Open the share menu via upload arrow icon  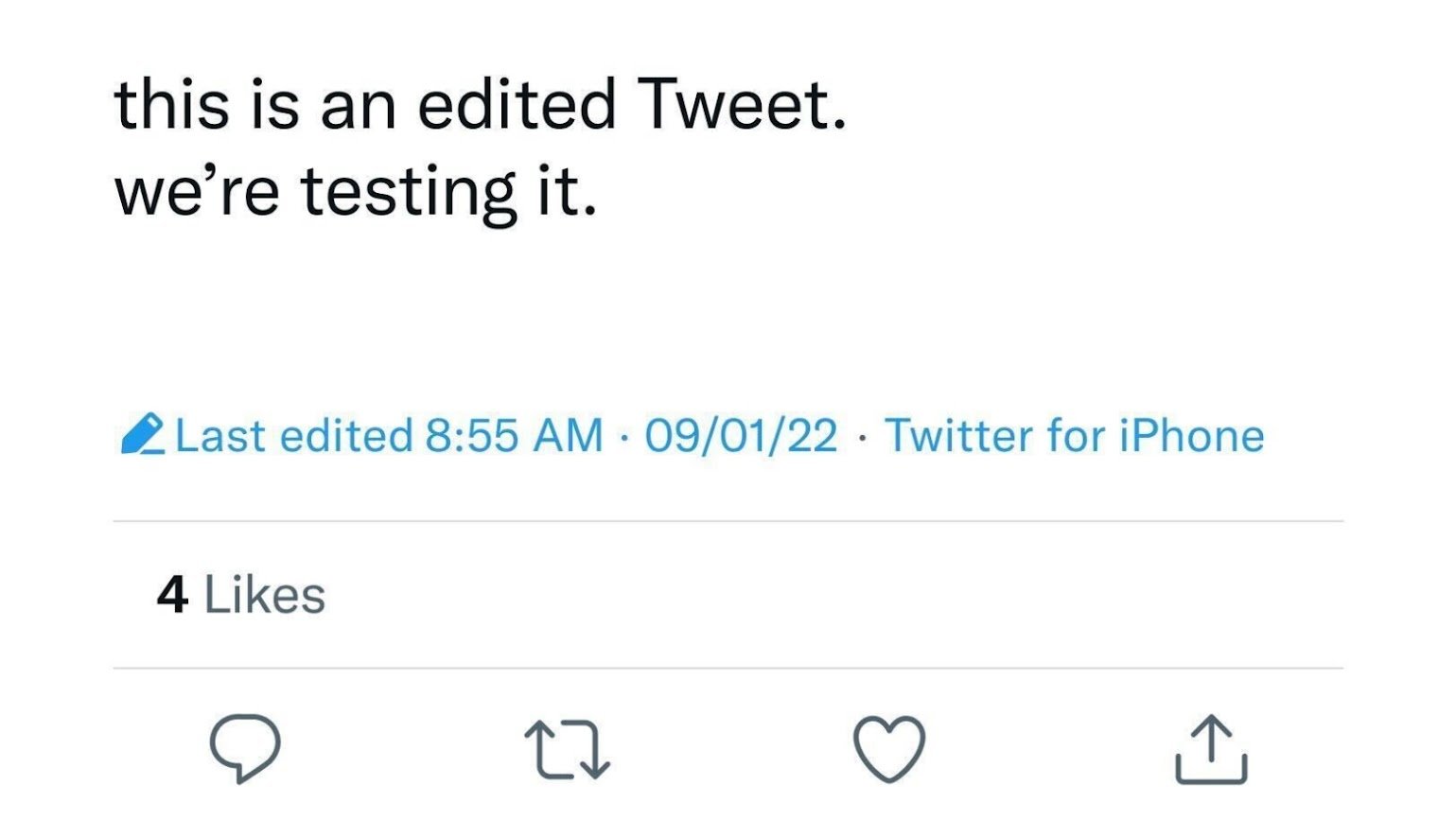[1211, 750]
